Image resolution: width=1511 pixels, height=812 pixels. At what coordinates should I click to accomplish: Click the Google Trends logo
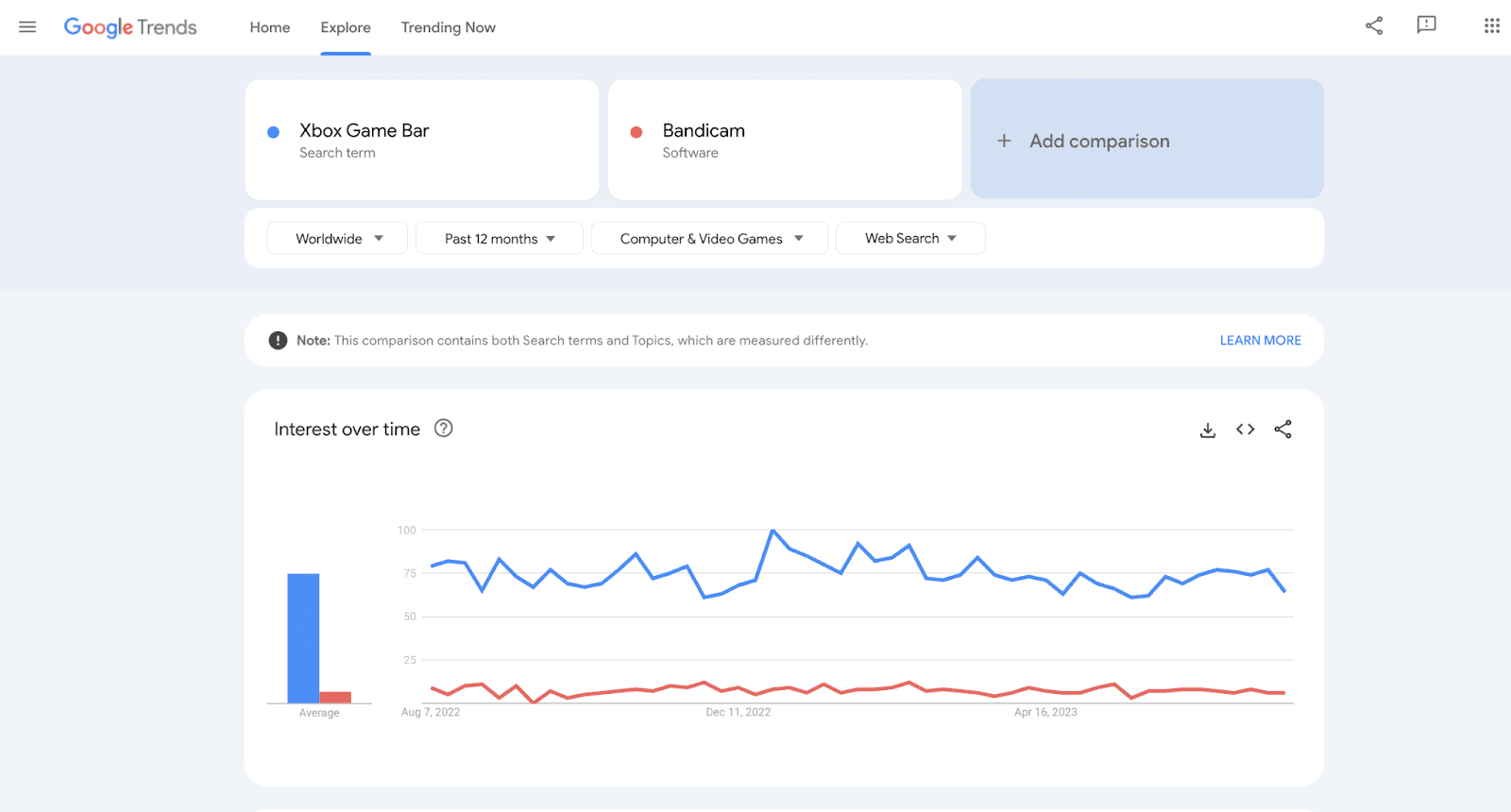pos(130,27)
